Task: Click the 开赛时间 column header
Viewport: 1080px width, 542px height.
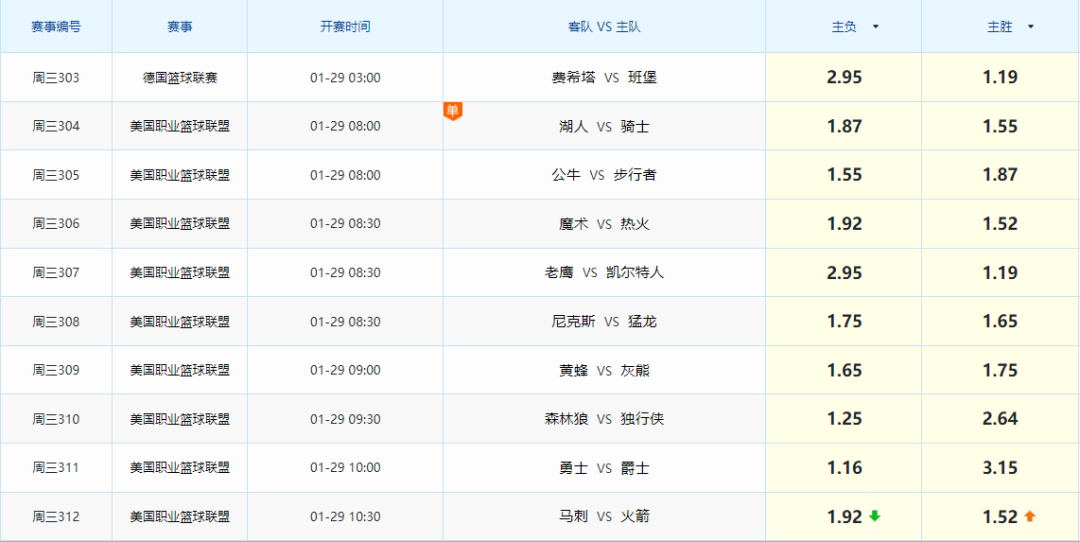Action: [345, 27]
